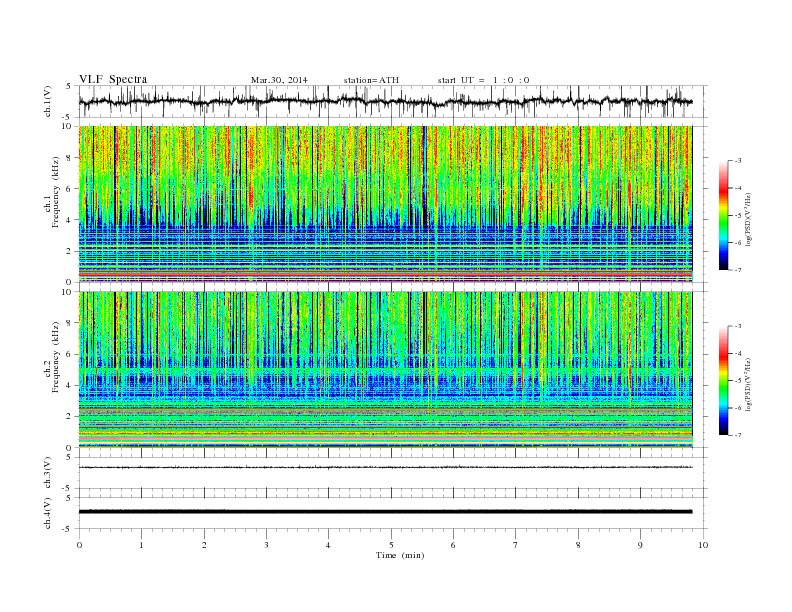Click the 'ch.3(V)' axis label
The image size is (792, 612).
[x=48, y=473]
